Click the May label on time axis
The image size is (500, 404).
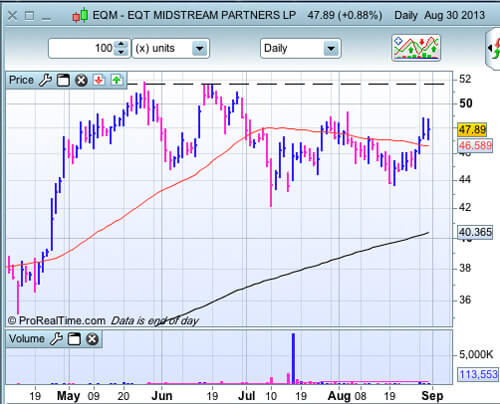click(69, 396)
